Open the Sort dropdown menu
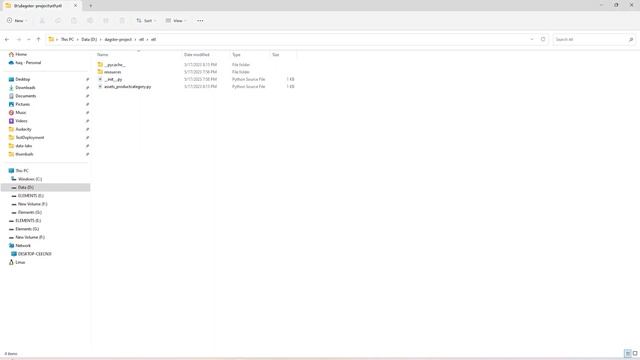The height and width of the screenshot is (360, 640). (146, 20)
